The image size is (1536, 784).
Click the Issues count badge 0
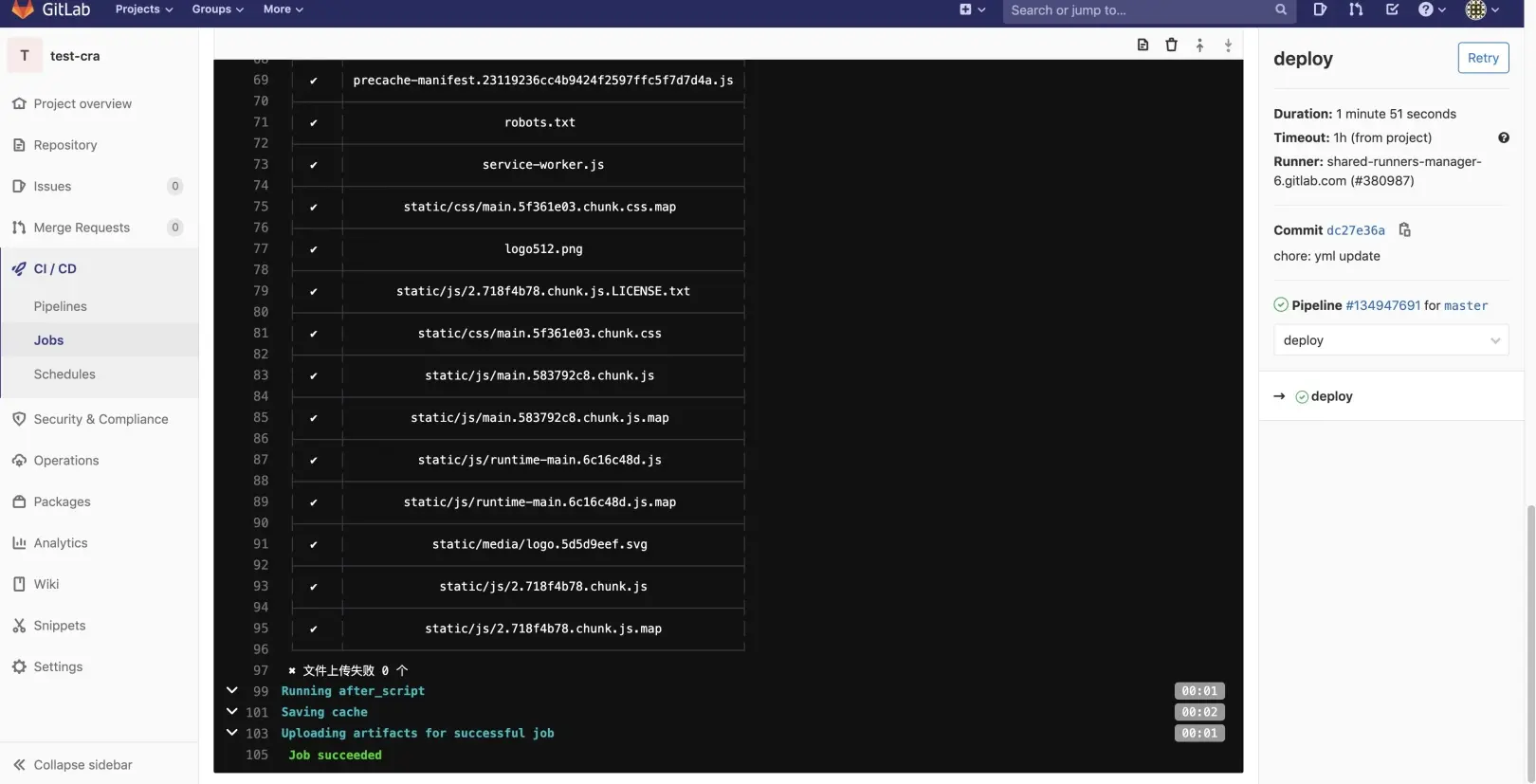click(174, 186)
